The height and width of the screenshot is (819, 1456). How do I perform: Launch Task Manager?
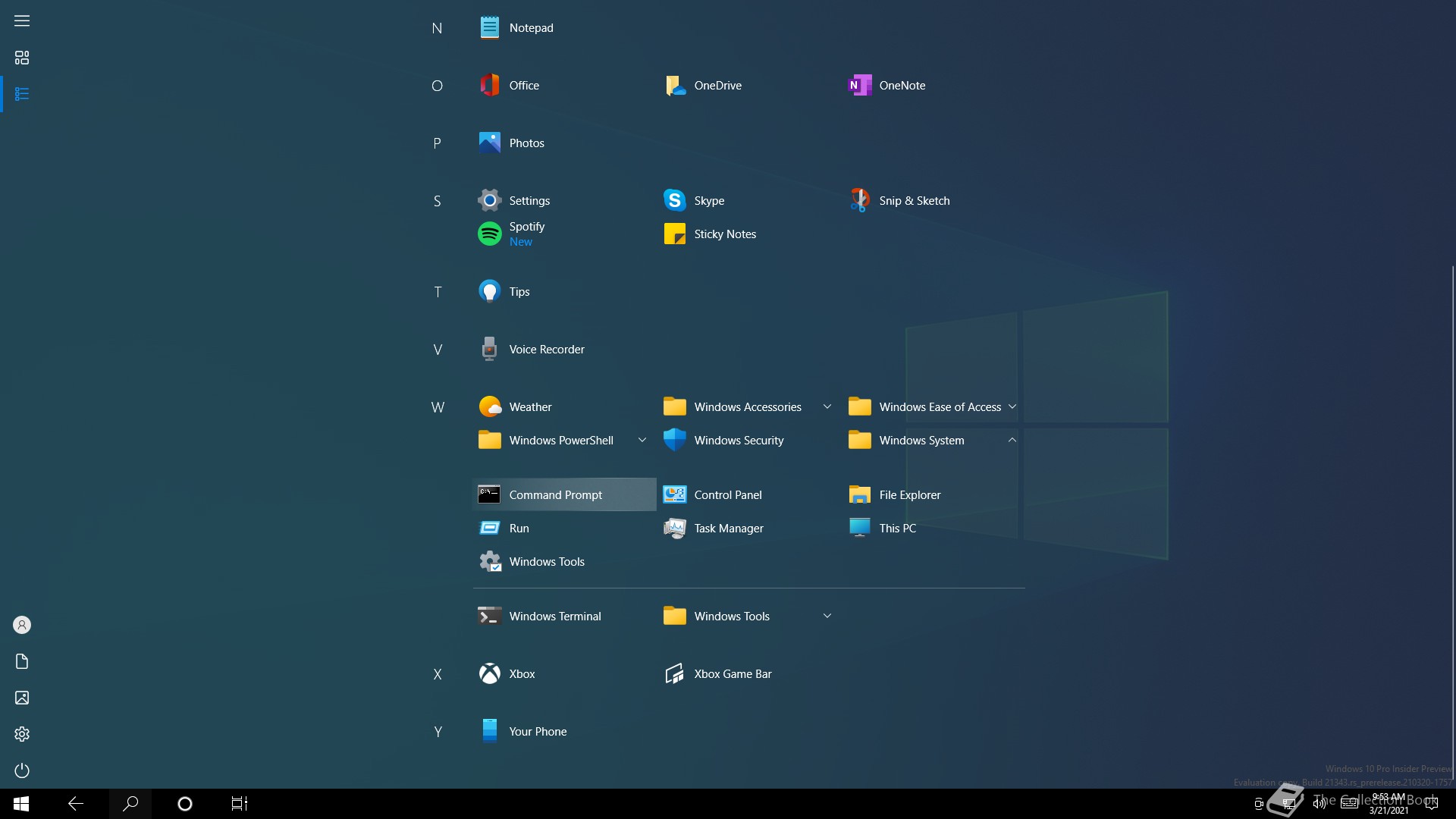pyautogui.click(x=749, y=529)
